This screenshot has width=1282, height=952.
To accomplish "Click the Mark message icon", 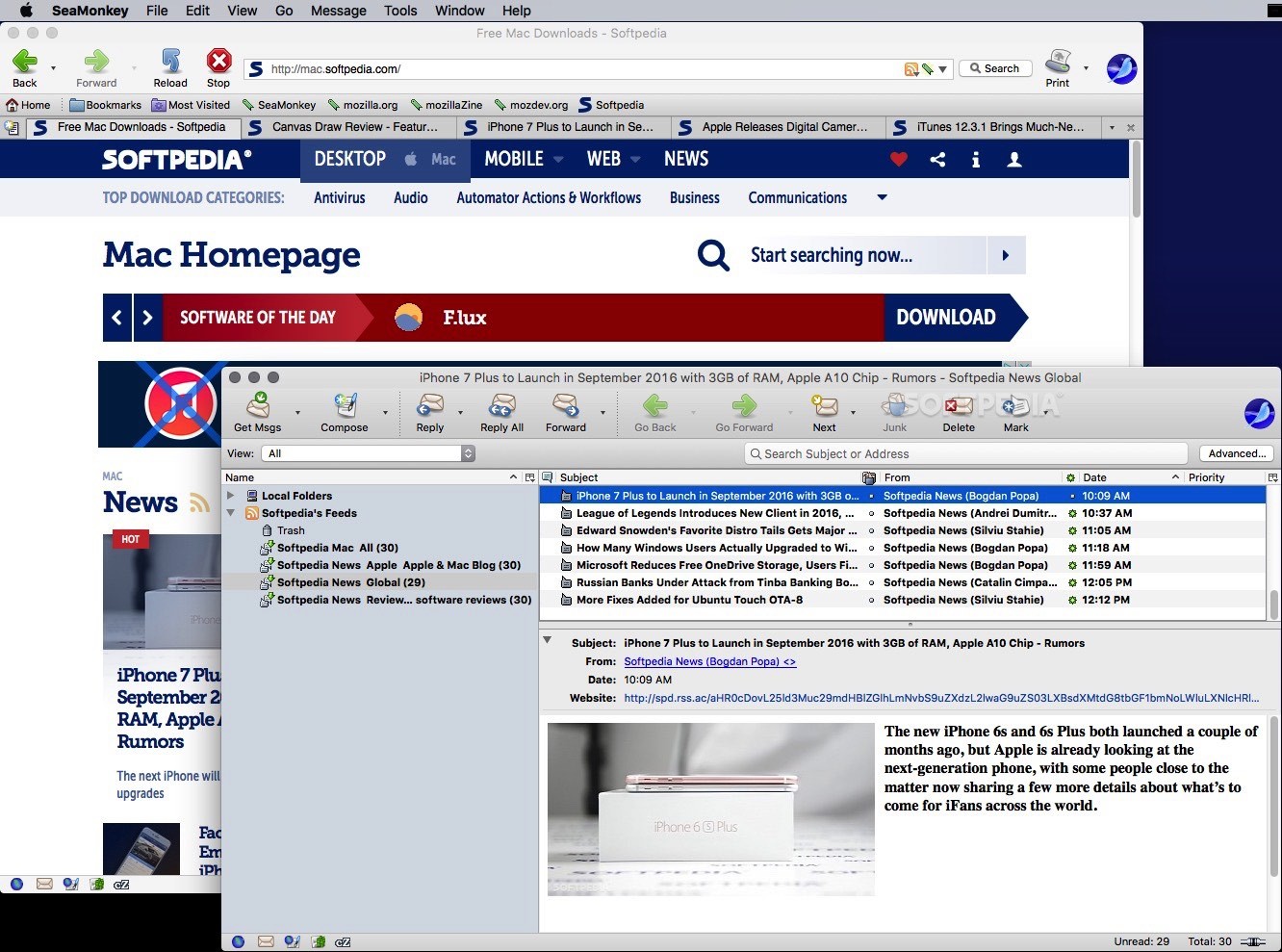I will pos(1016,405).
